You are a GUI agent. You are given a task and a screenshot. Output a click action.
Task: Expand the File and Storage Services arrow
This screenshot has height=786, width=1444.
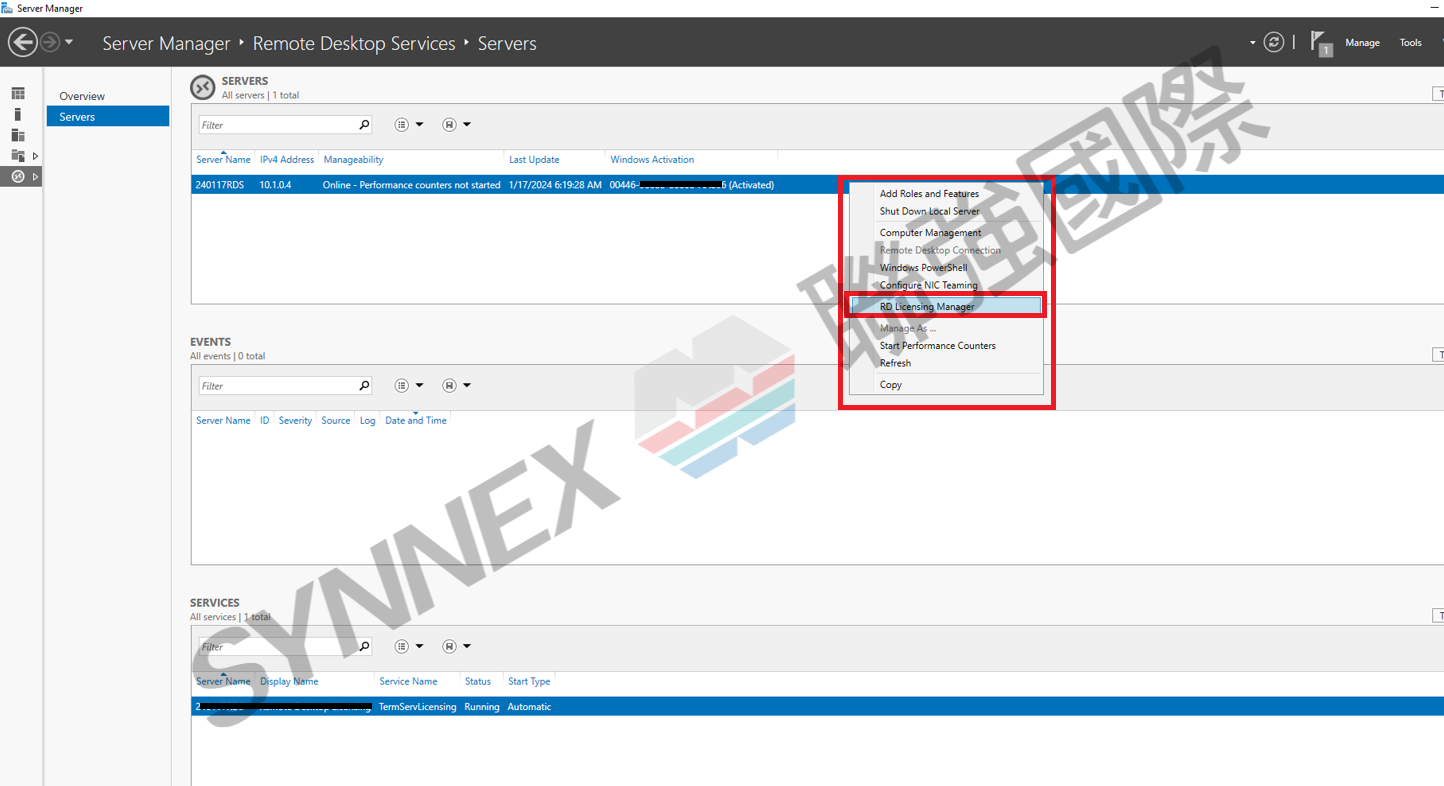[x=35, y=156]
